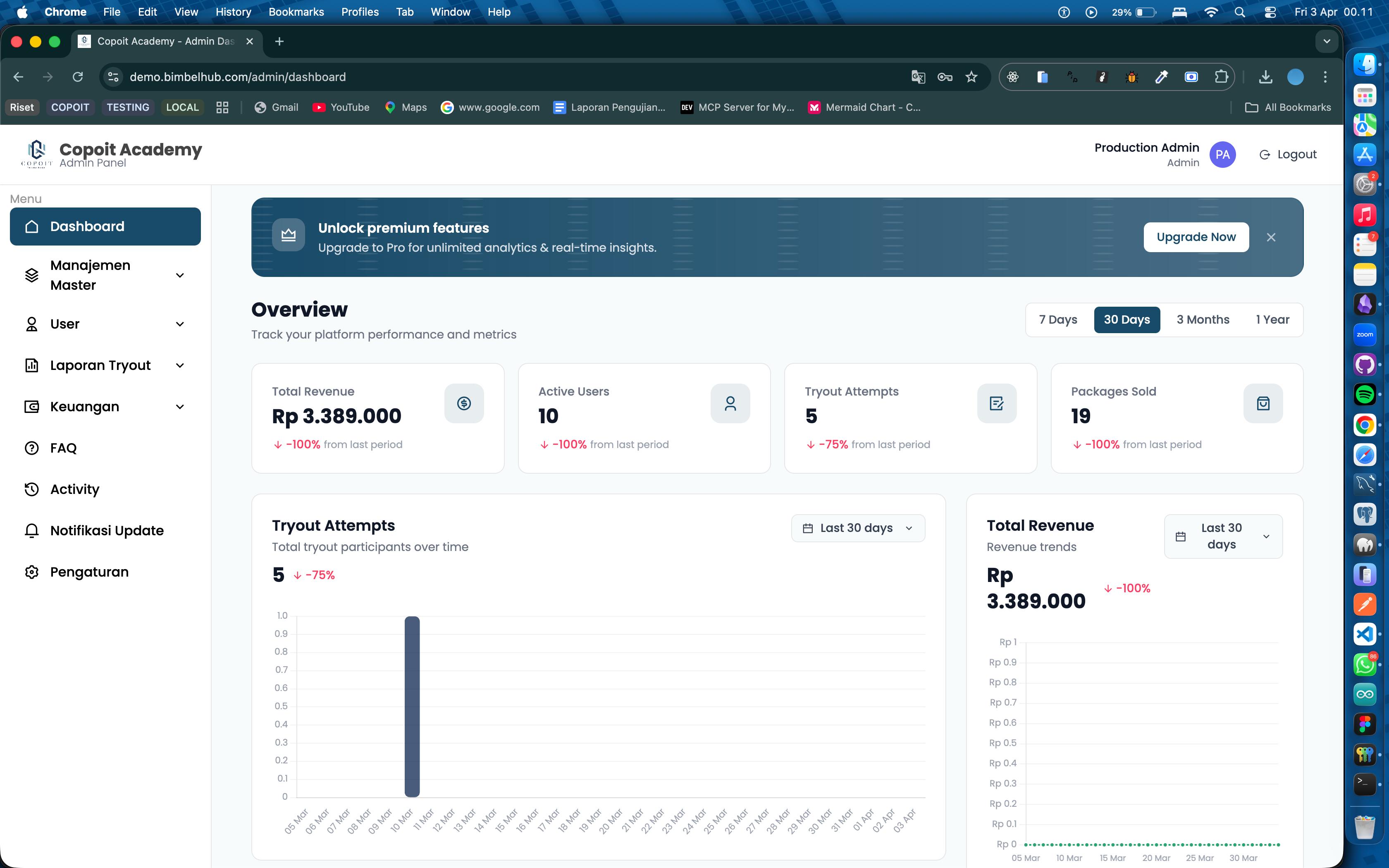The width and height of the screenshot is (1389, 868).
Task: Switch overview to 3 Months
Action: point(1203,320)
